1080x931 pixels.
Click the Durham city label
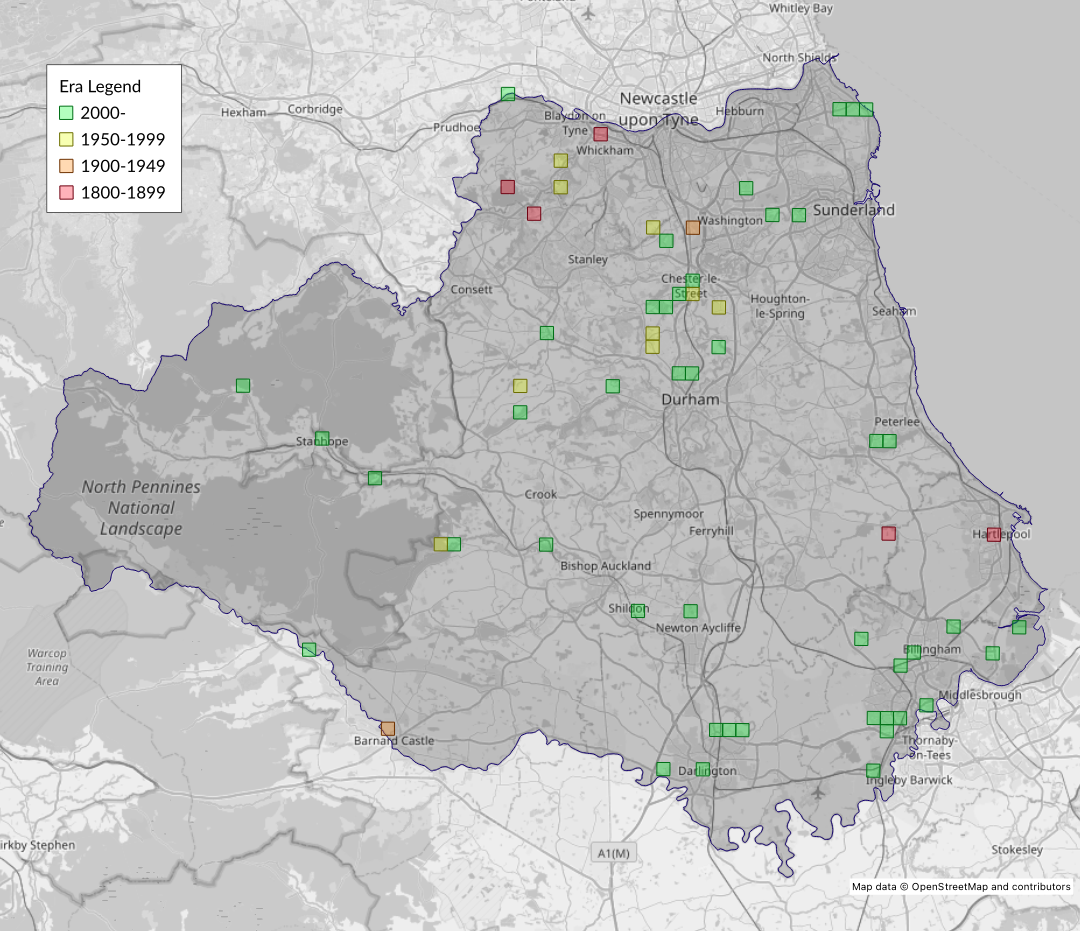[x=690, y=399]
